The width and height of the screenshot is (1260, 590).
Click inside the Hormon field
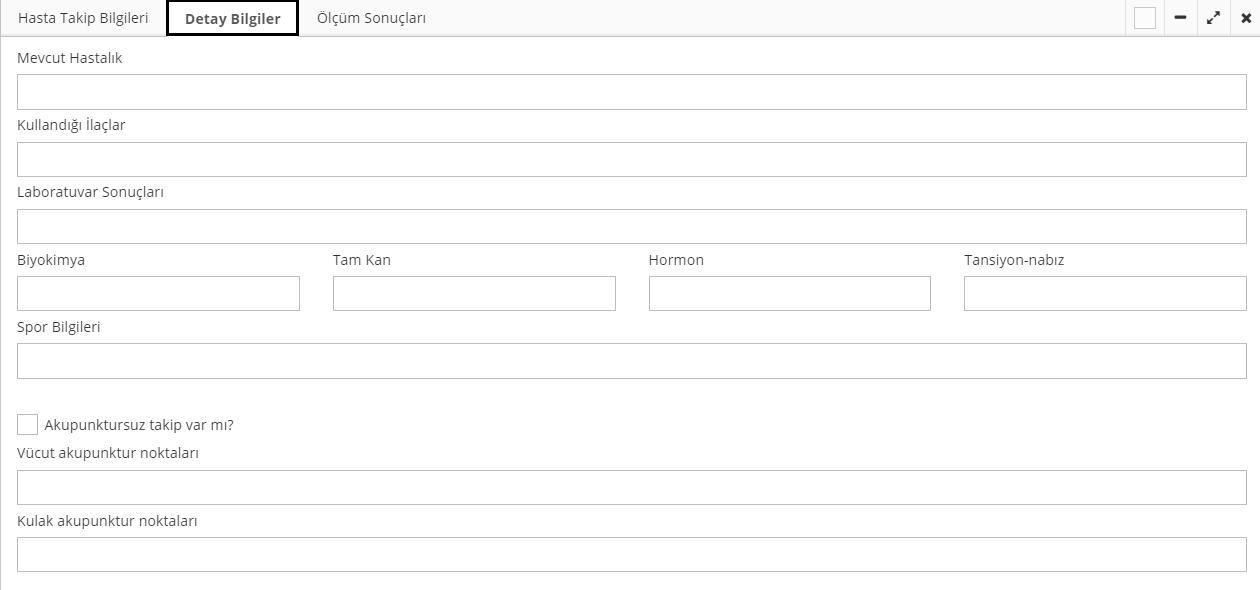tap(789, 293)
